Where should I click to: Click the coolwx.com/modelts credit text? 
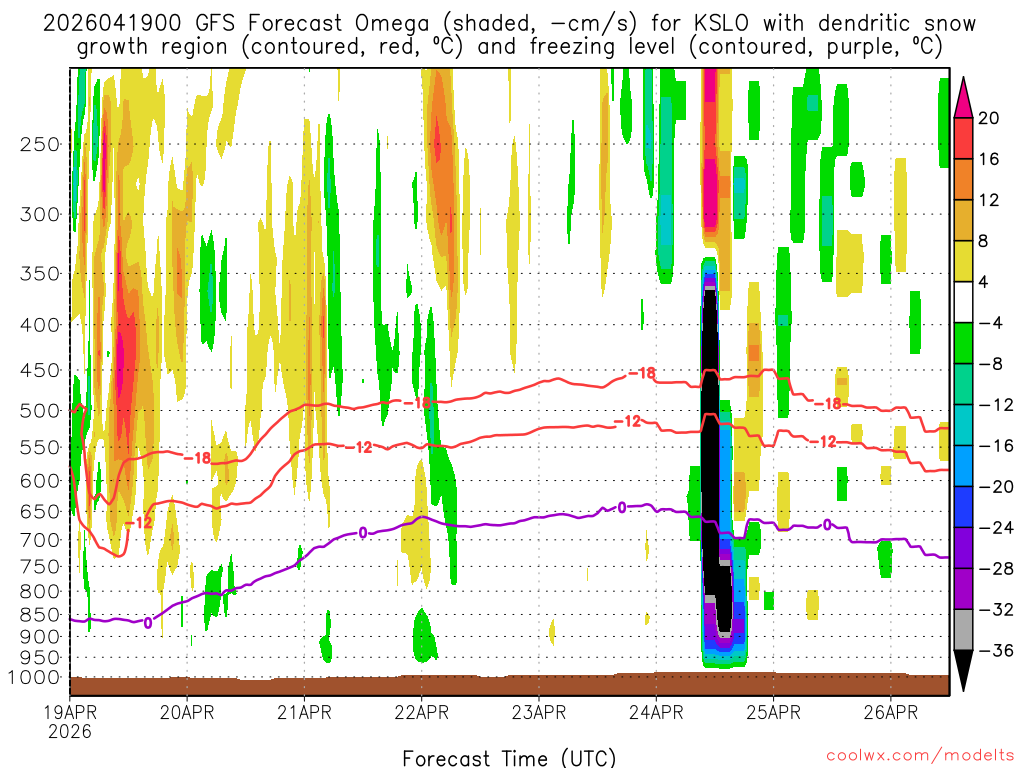(x=920, y=756)
